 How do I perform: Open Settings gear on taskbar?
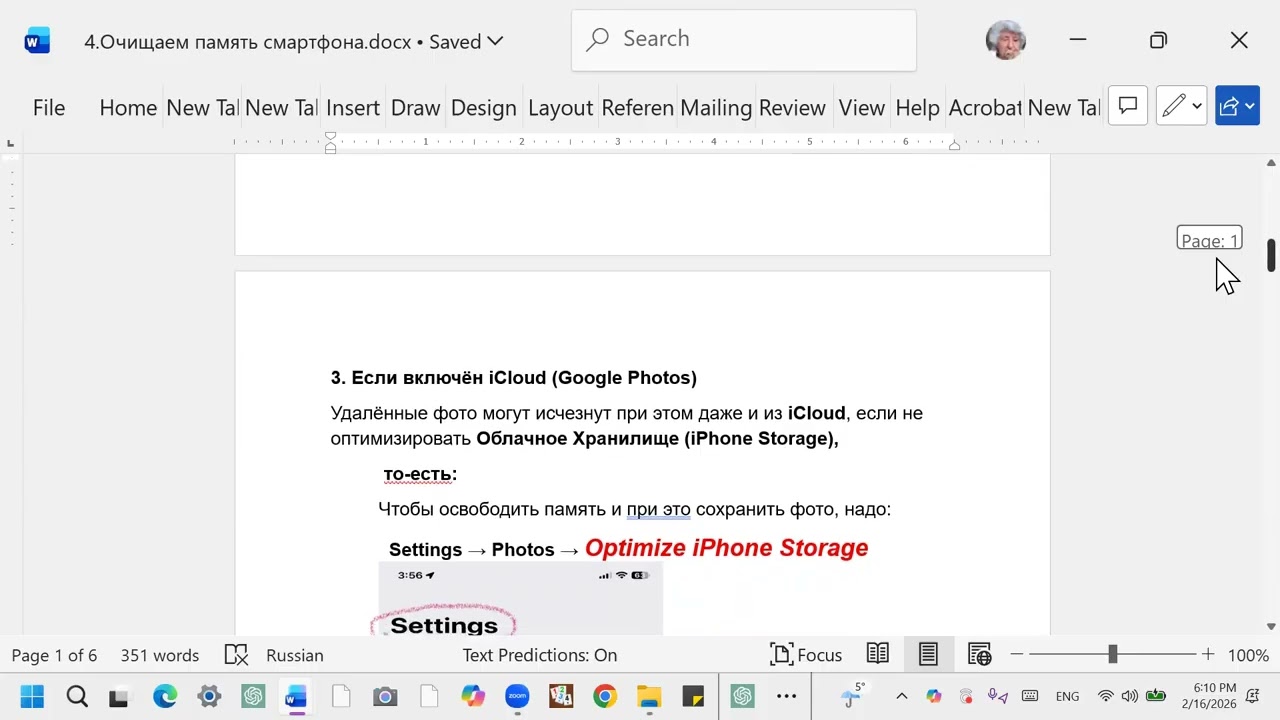208,696
